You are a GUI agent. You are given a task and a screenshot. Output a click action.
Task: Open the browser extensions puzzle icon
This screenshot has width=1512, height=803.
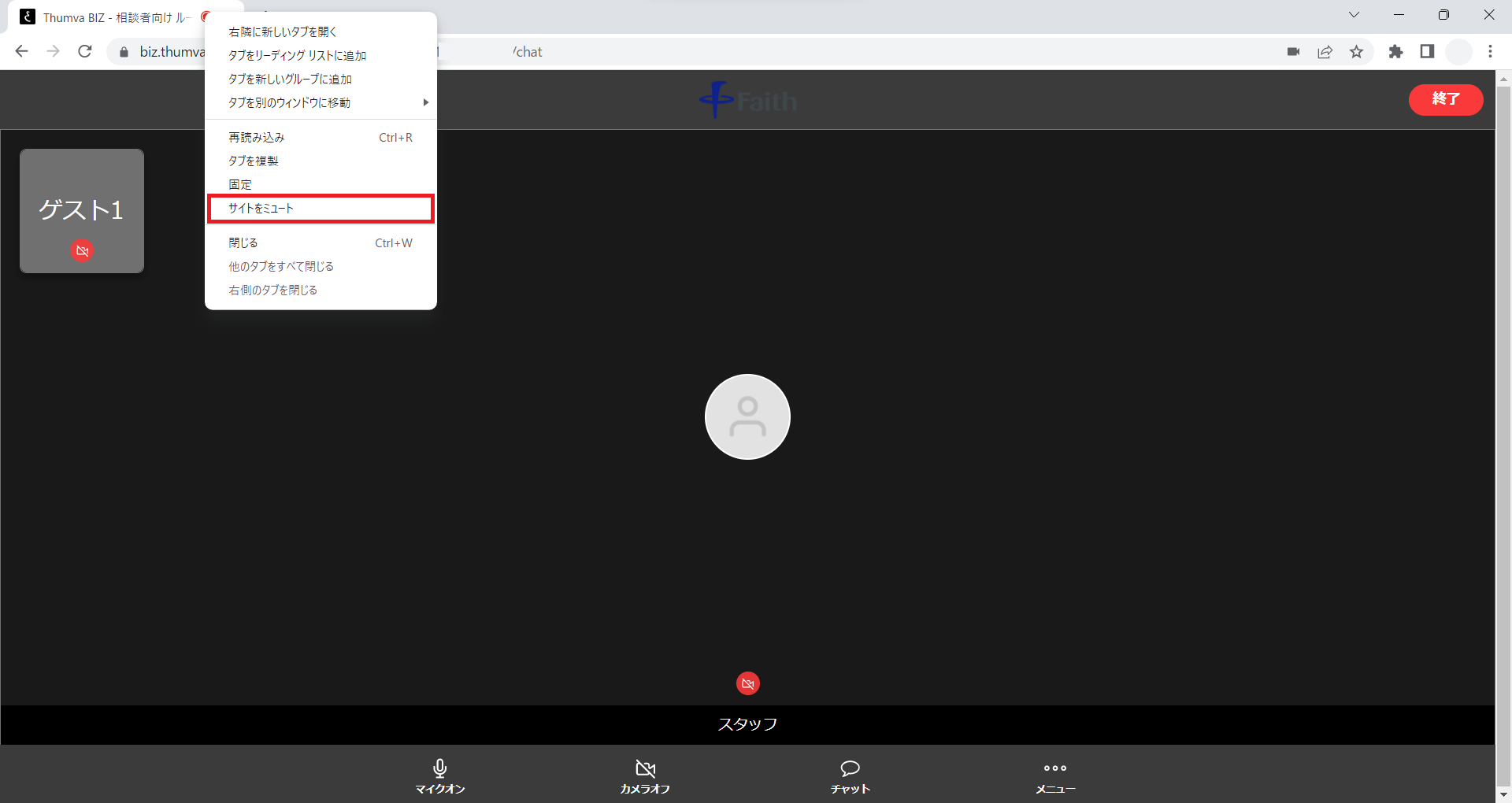tap(1395, 52)
